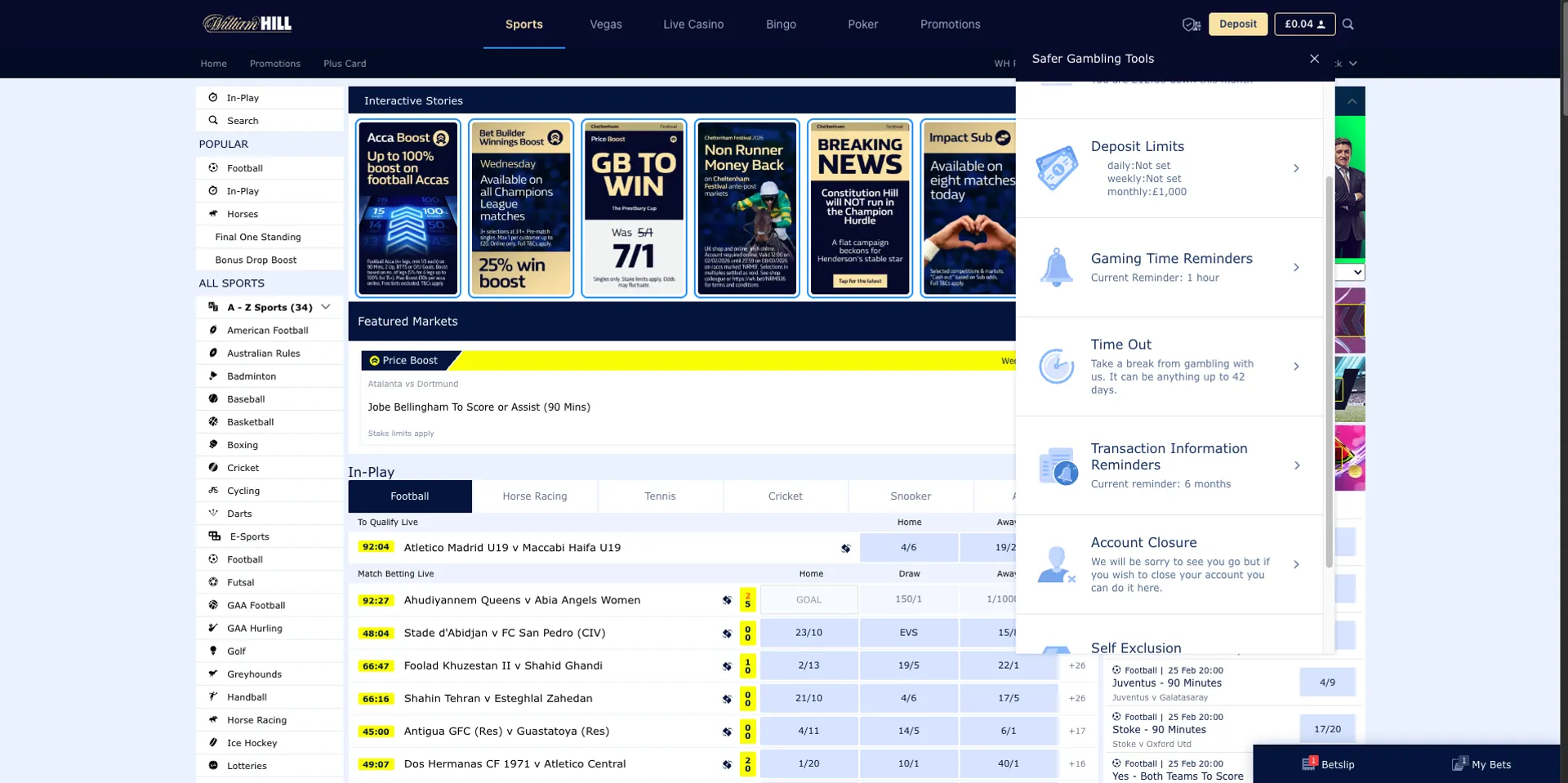The width and height of the screenshot is (1568, 783).
Task: Open Darts via its sidebar icon
Action: [212, 514]
